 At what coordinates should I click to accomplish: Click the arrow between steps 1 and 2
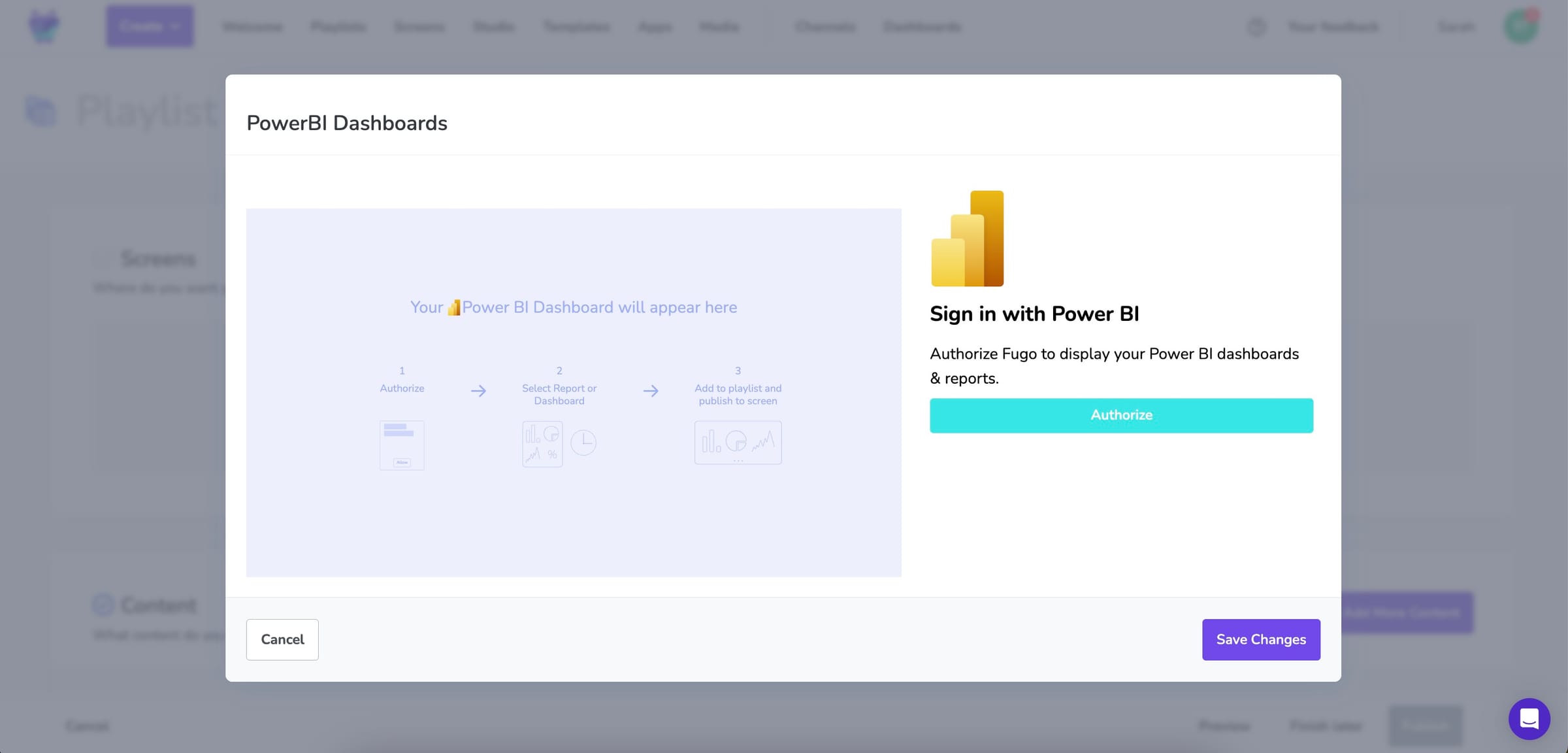478,391
